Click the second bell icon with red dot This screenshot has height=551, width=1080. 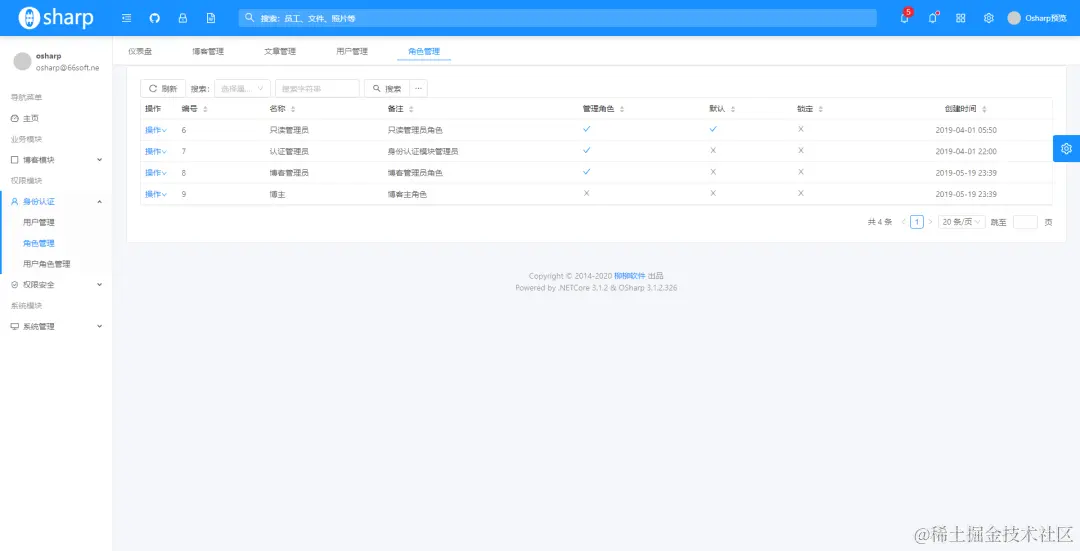[x=933, y=19]
